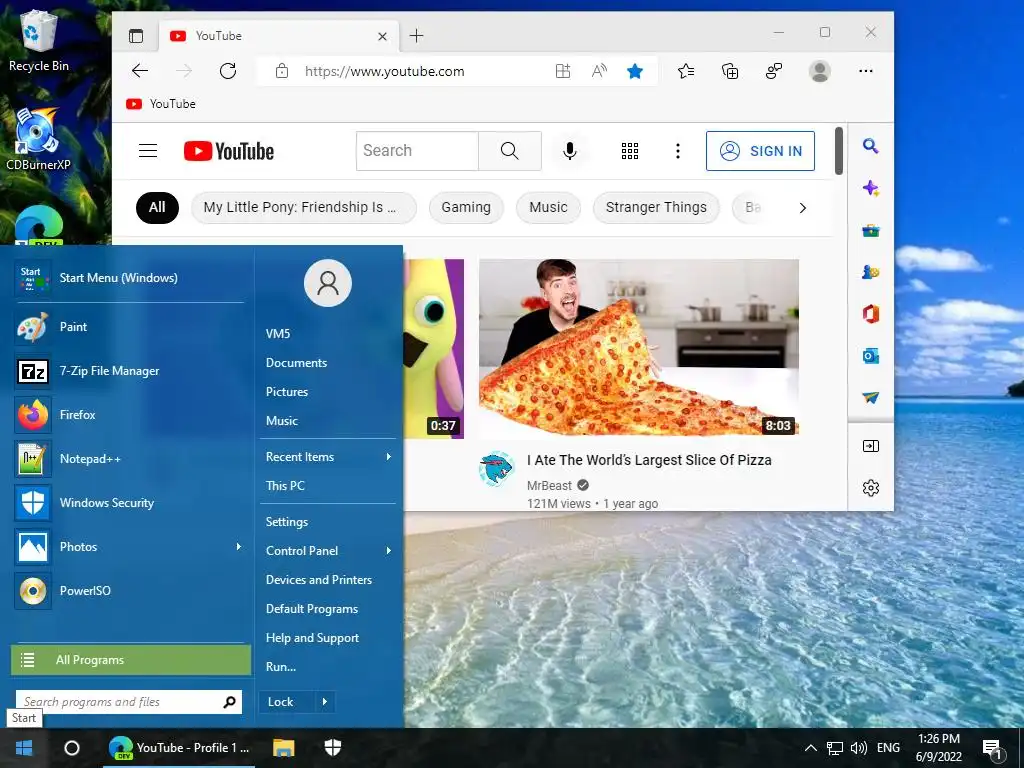Open Settings in Start menu
Viewport: 1024px width, 768px height.
287,522
